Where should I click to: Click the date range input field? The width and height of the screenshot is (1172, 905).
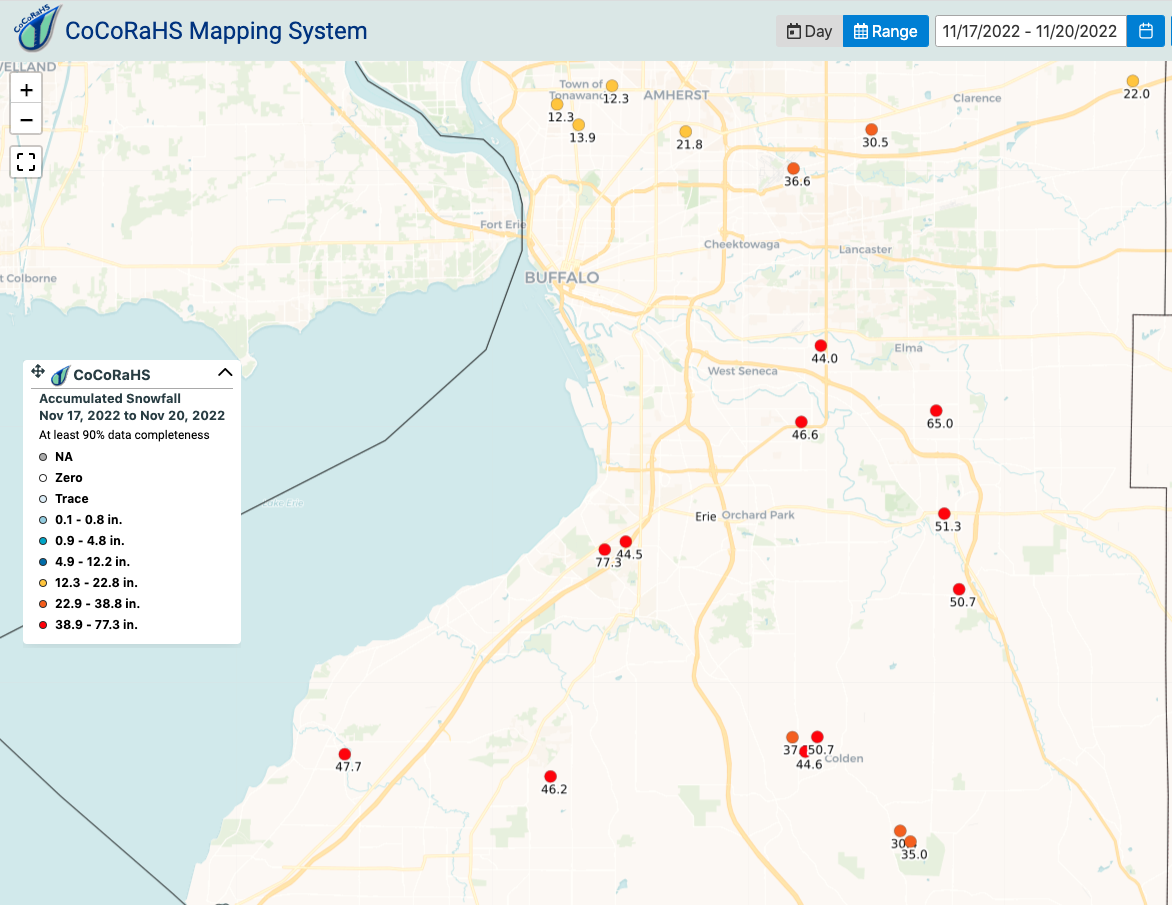coord(1030,31)
